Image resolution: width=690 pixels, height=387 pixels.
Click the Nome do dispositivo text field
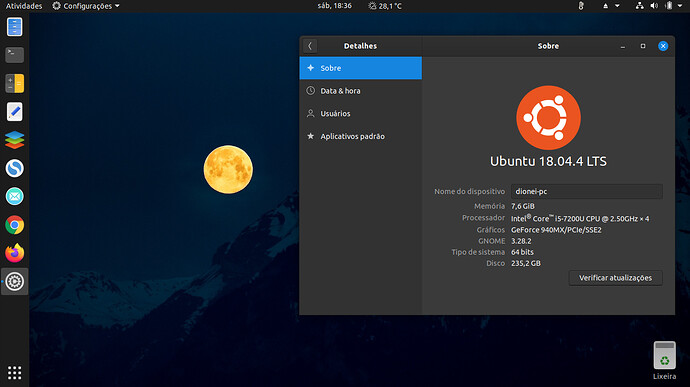click(x=587, y=192)
